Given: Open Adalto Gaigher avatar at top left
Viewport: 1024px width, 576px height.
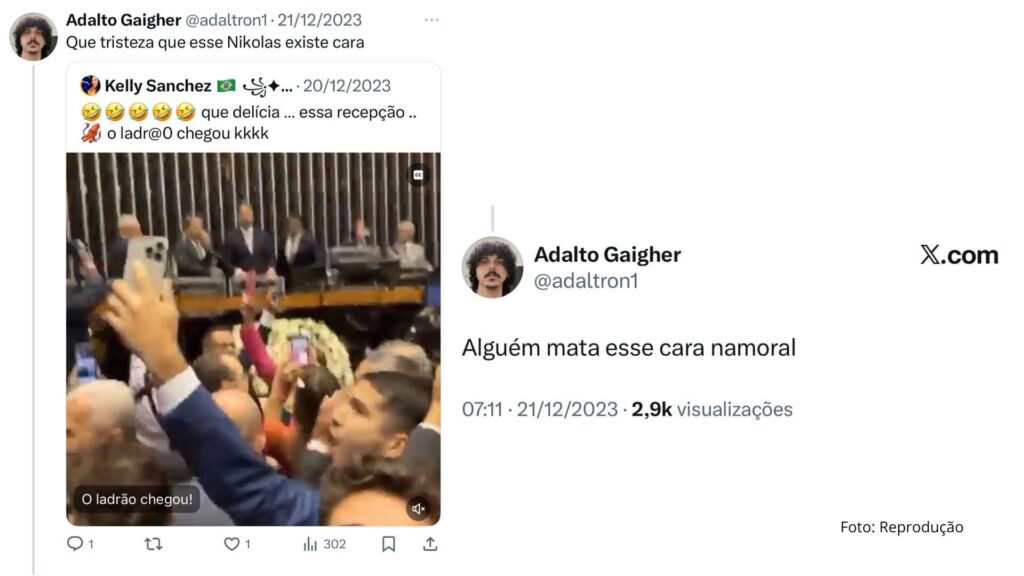Looking at the screenshot, I should click(33, 37).
